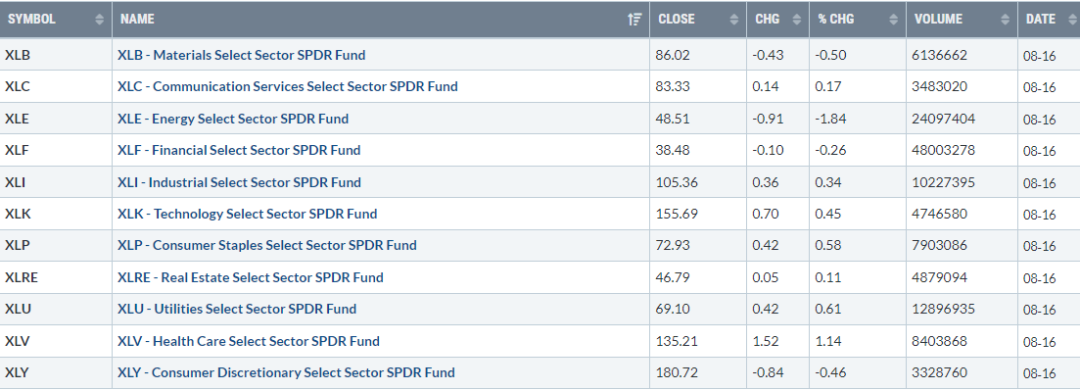
Task: Open XLF Financial Select Sector SPDR Fund
Action: click(x=239, y=150)
